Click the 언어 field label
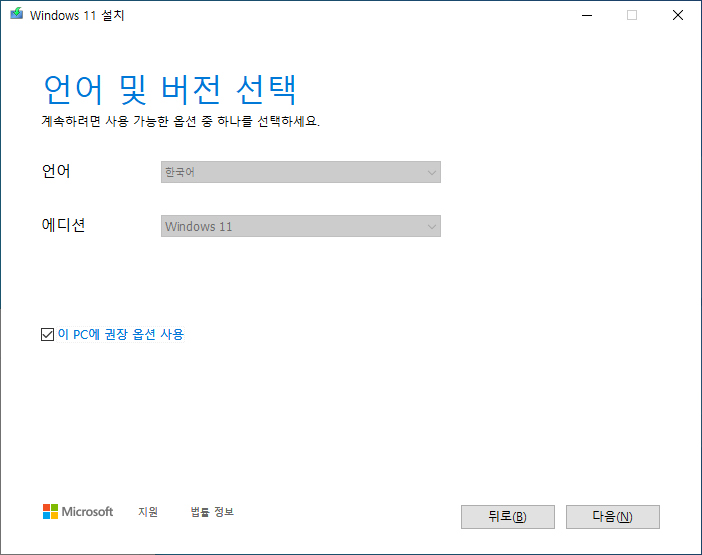 point(56,171)
